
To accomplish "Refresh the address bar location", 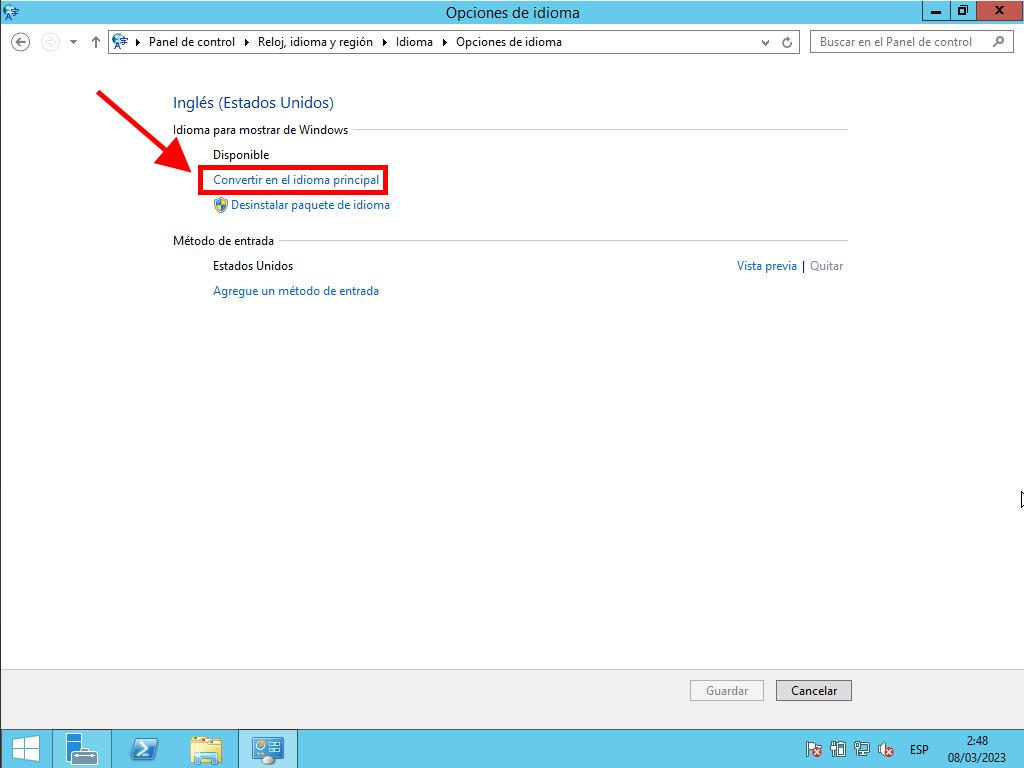I will (x=787, y=42).
